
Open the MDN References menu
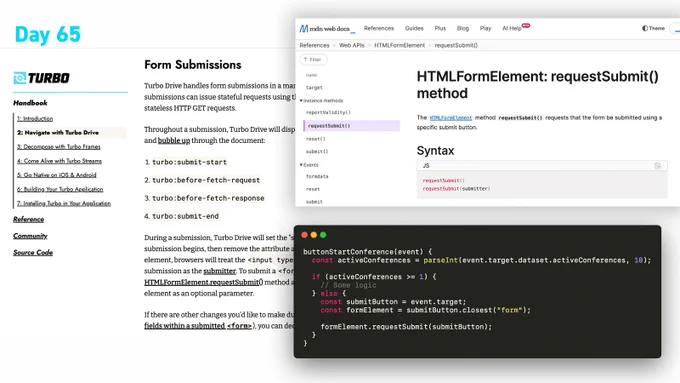pyautogui.click(x=379, y=28)
